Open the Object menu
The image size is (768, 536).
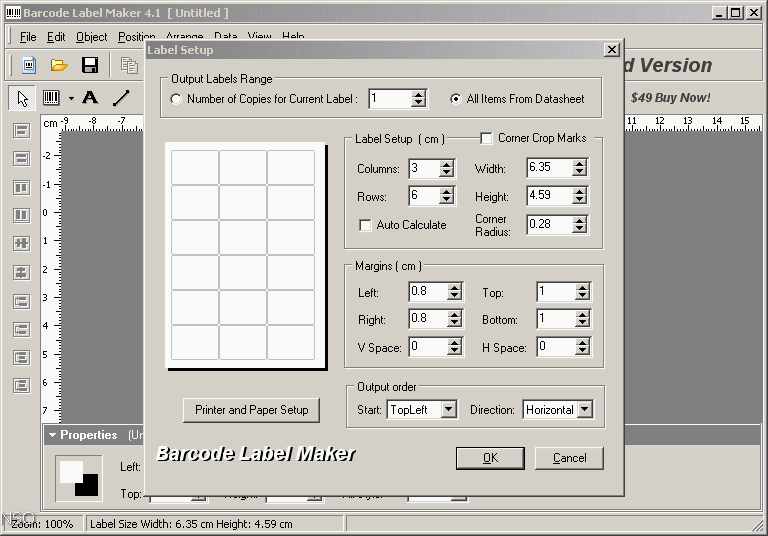pyautogui.click(x=91, y=37)
